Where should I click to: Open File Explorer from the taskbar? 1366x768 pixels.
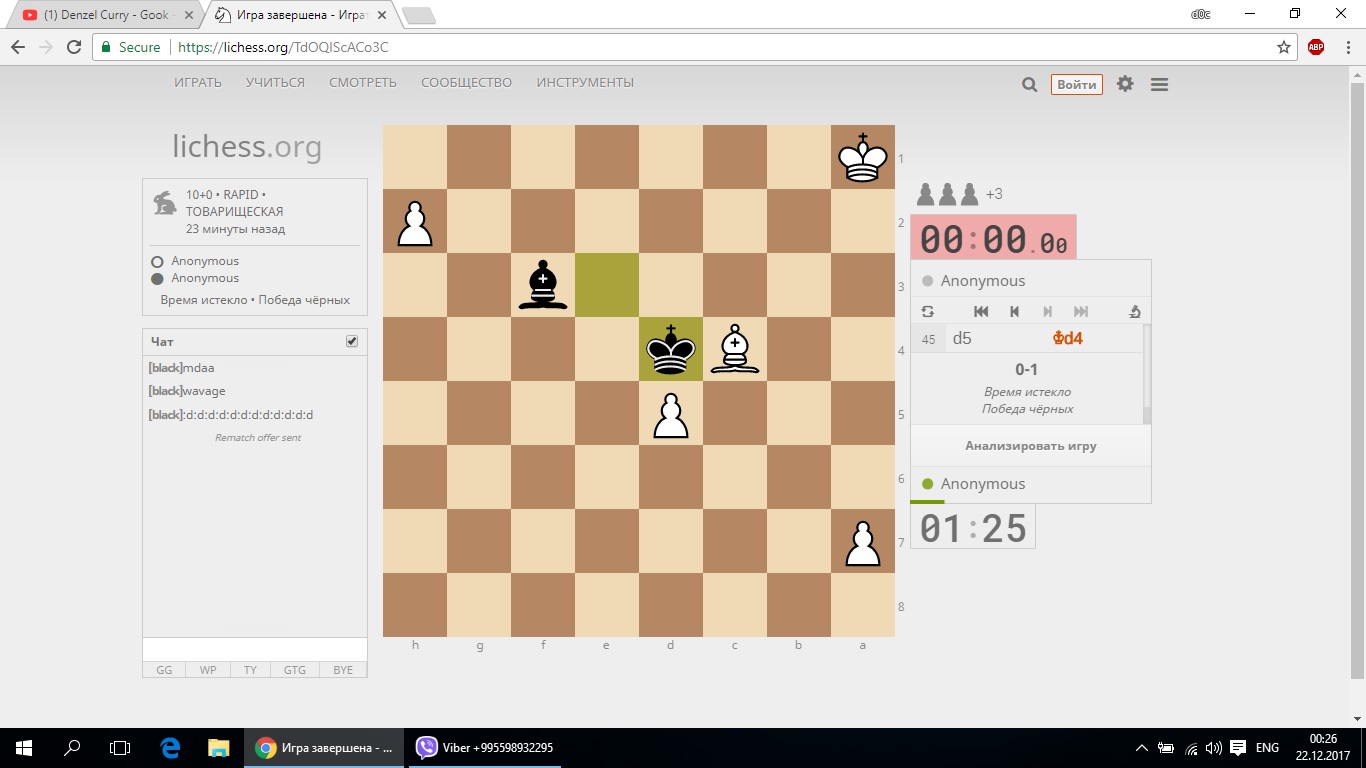coord(218,747)
